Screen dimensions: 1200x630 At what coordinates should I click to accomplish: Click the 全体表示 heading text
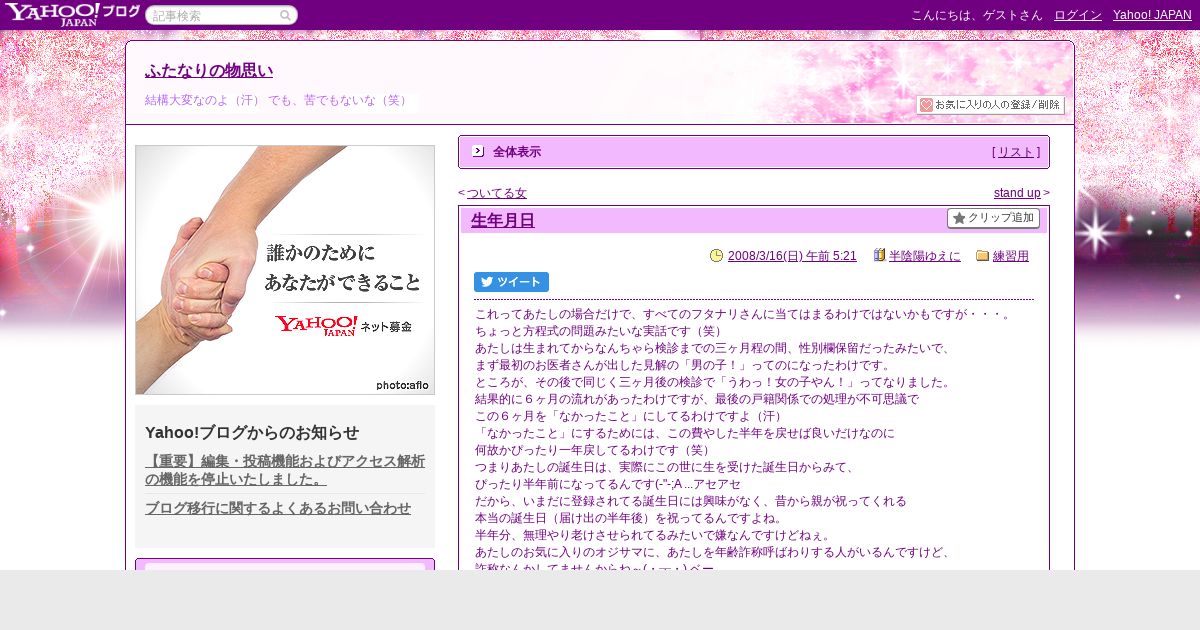click(x=517, y=152)
